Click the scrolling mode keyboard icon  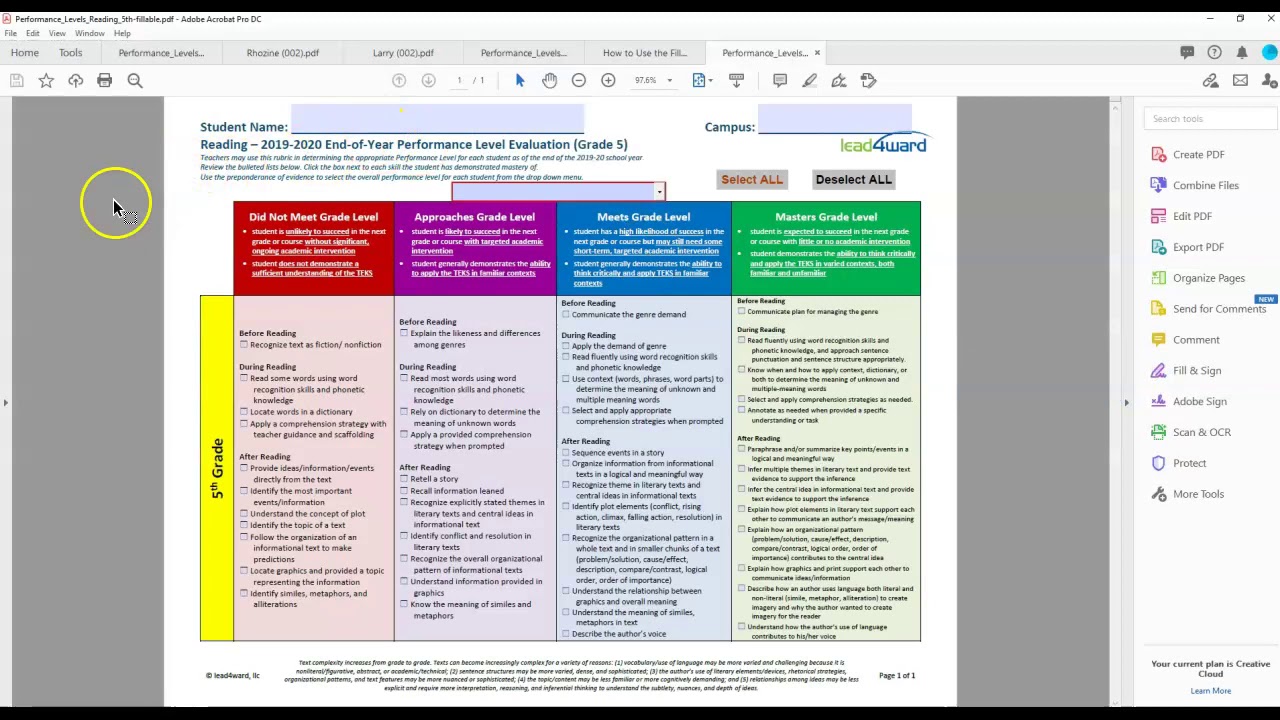[737, 80]
